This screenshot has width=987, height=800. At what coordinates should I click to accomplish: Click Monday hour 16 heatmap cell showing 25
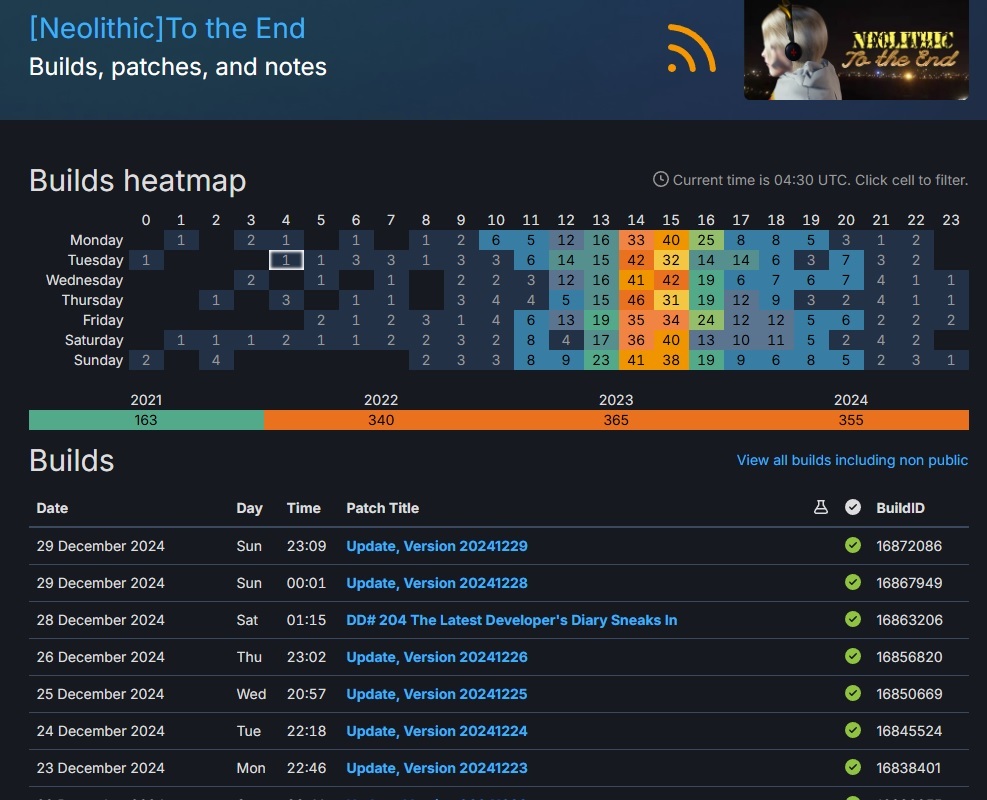(x=706, y=240)
